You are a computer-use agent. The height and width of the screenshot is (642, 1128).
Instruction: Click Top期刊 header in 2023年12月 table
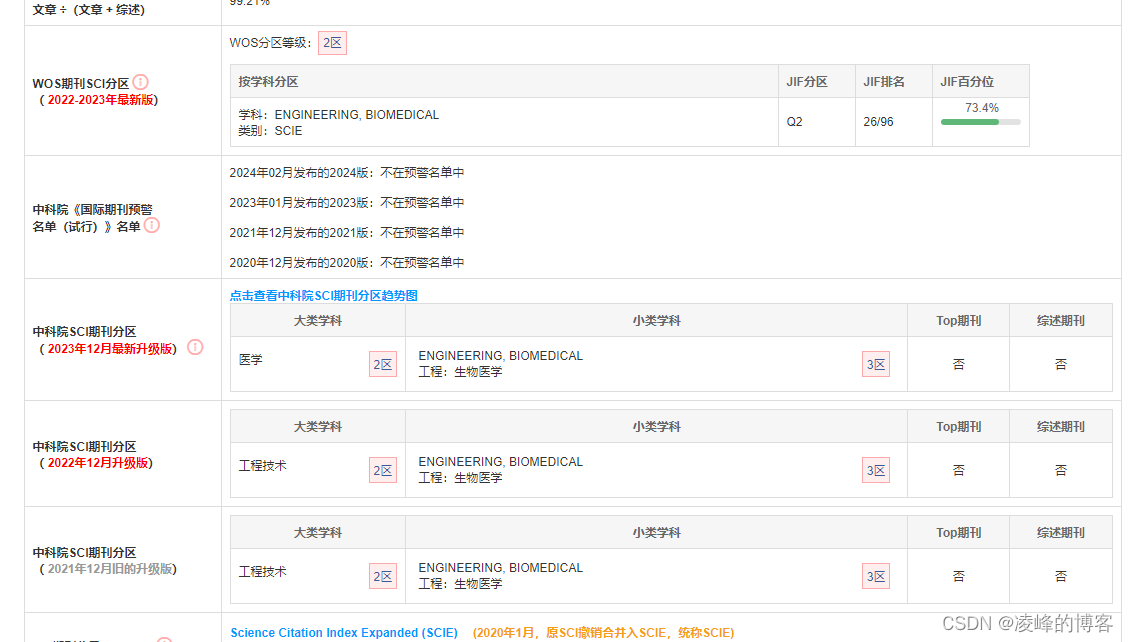pyautogui.click(x=958, y=320)
